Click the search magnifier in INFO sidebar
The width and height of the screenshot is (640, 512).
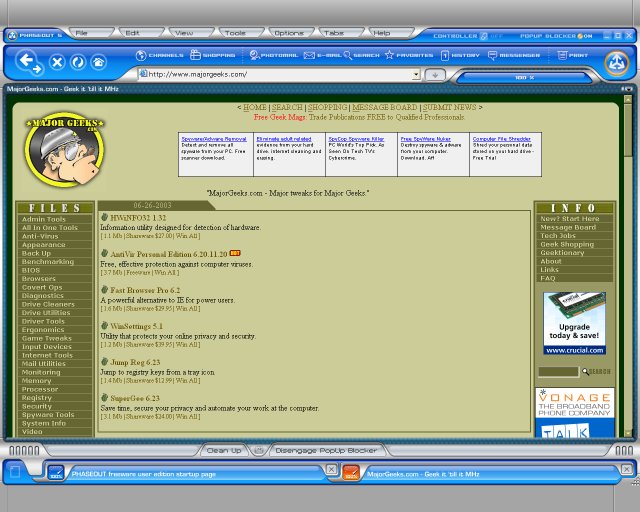click(x=585, y=372)
